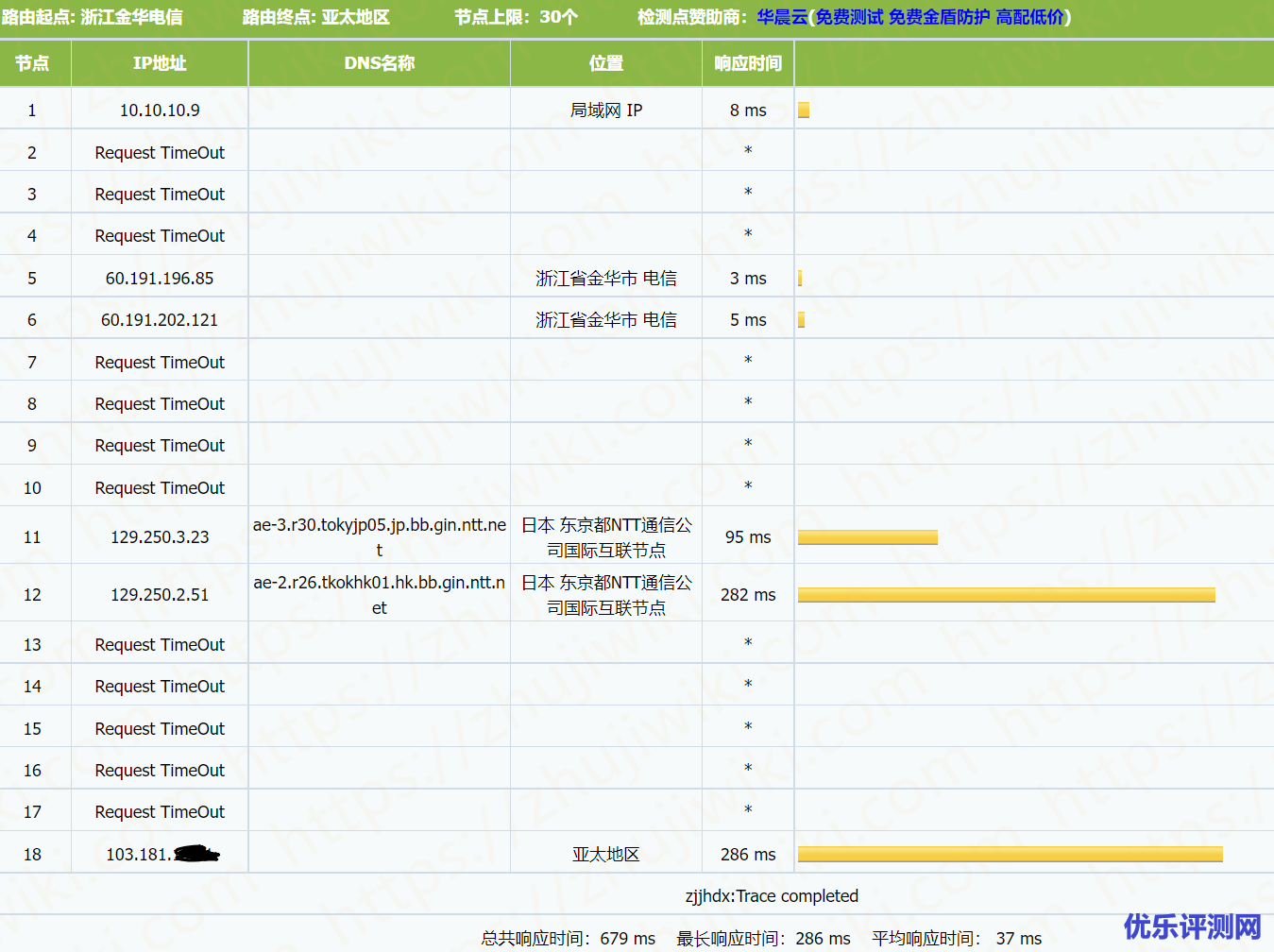This screenshot has height=952, width=1274.
Task: Click IP address 60.191.196.85
Action: [x=160, y=279]
